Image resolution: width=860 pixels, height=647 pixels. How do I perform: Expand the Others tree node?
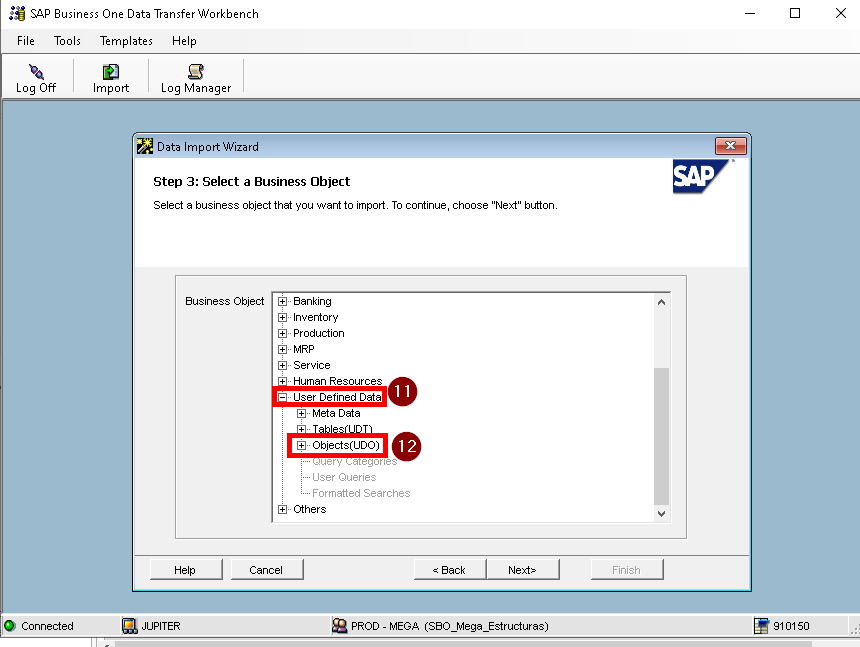282,509
